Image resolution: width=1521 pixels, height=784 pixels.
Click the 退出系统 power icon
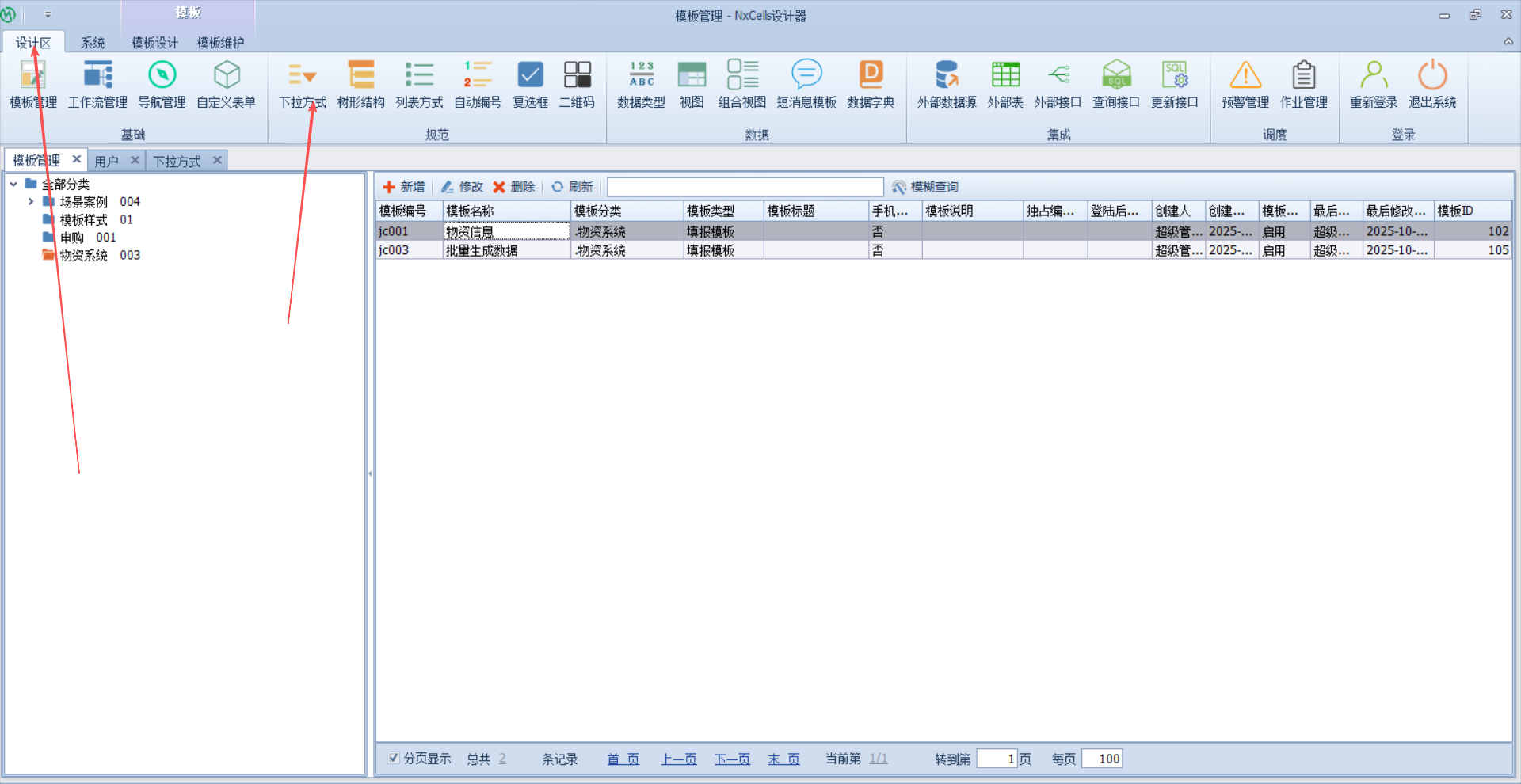(x=1431, y=75)
